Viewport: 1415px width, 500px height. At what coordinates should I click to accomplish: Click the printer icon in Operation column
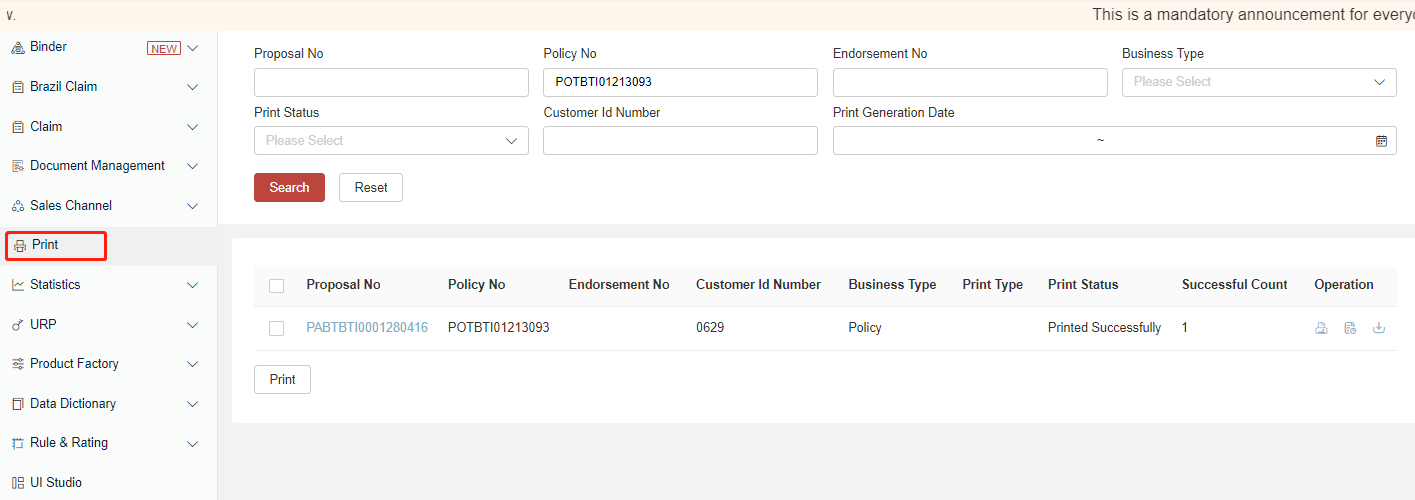(1321, 328)
